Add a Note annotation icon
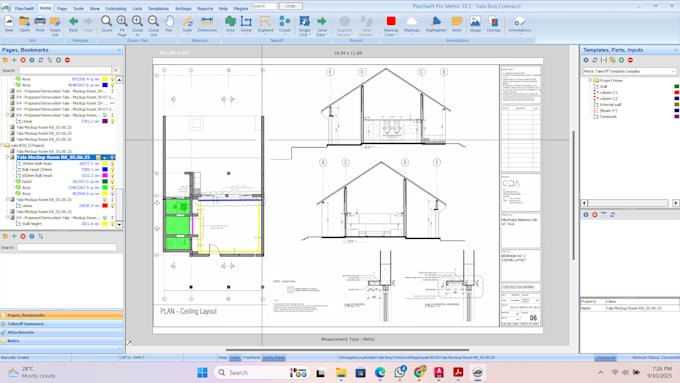This screenshot has height=383, width=680. pyautogui.click(x=457, y=21)
